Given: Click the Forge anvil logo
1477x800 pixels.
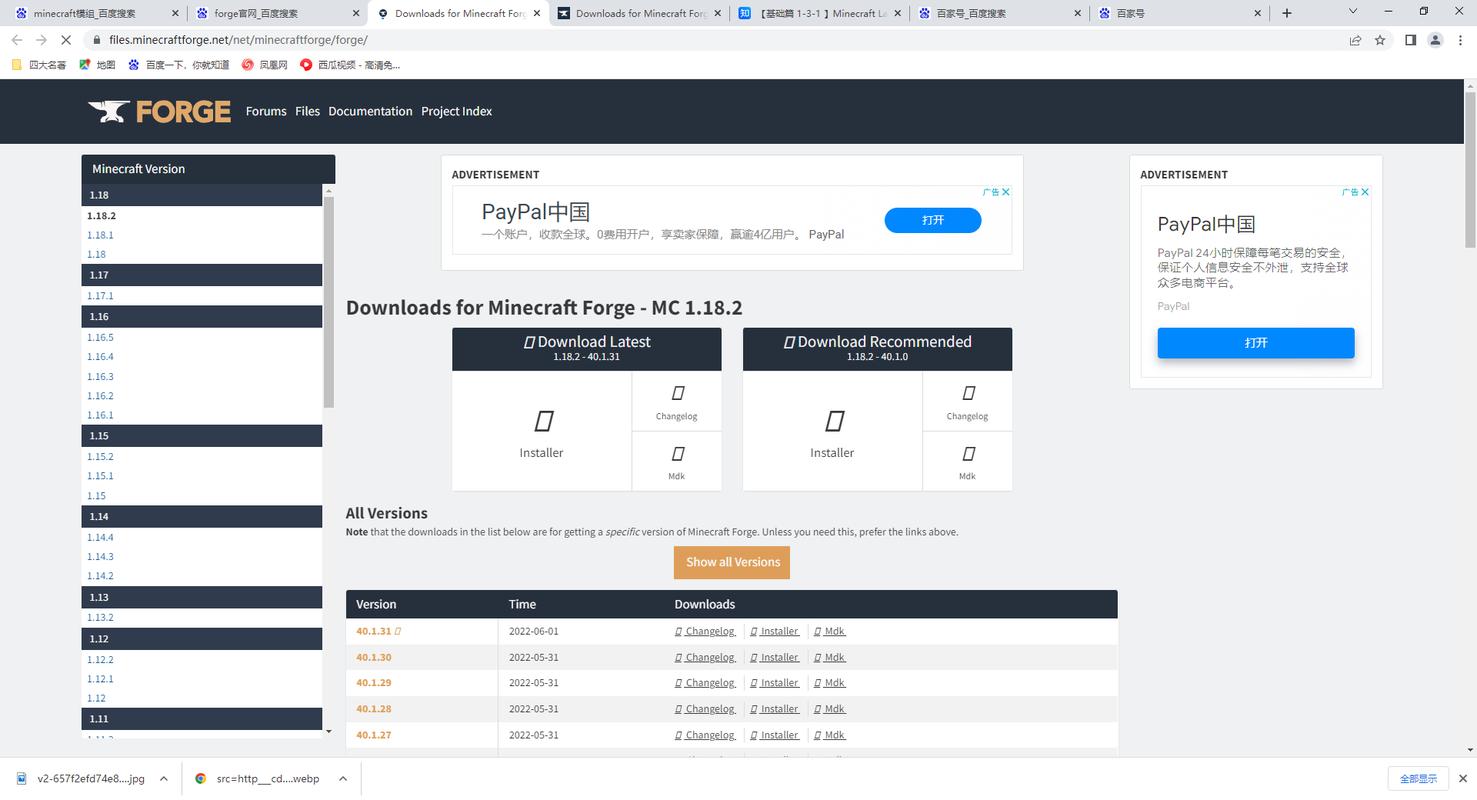Looking at the screenshot, I should (x=159, y=111).
